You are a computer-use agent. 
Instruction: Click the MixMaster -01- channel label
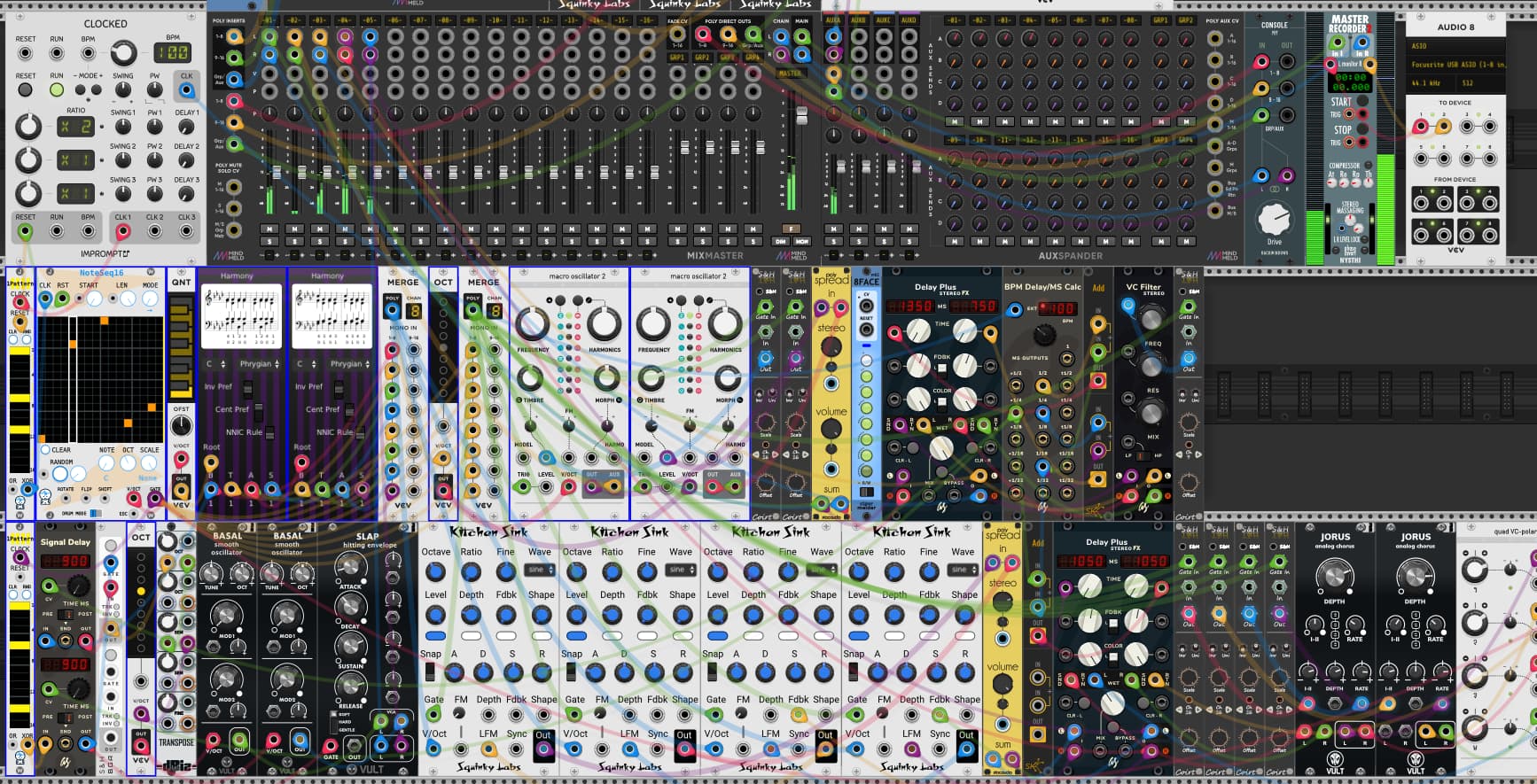[x=269, y=20]
